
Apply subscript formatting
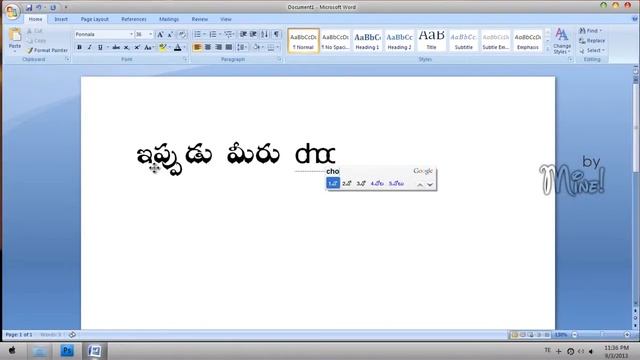click(127, 47)
